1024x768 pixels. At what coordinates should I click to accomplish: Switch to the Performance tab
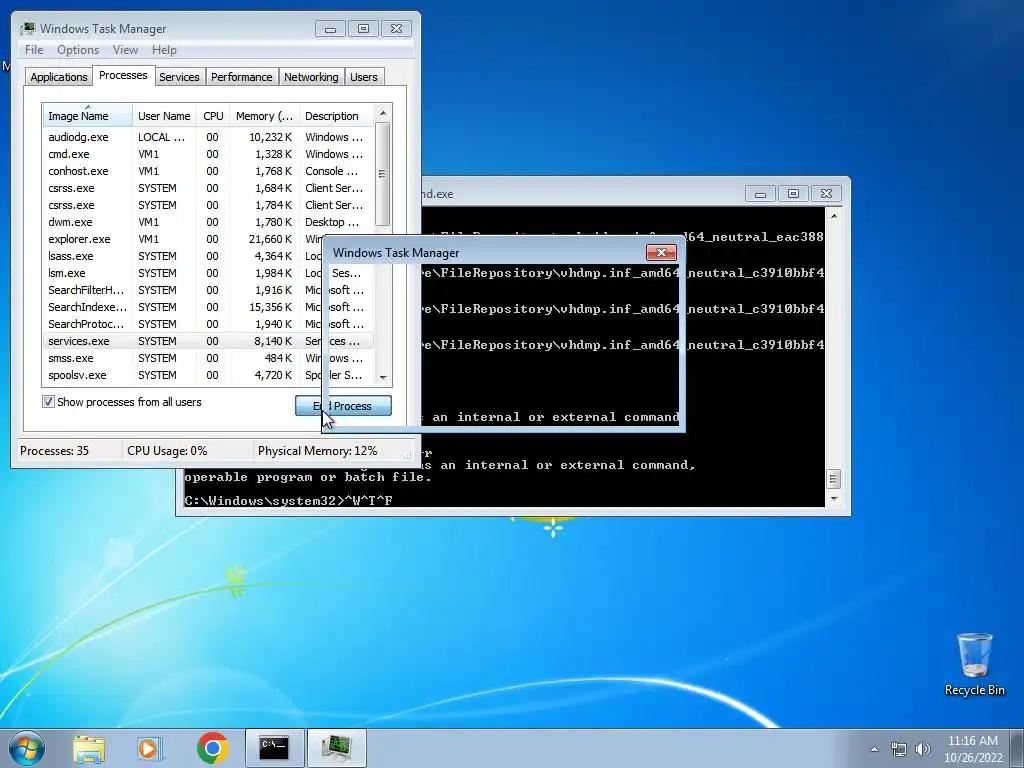point(241,77)
